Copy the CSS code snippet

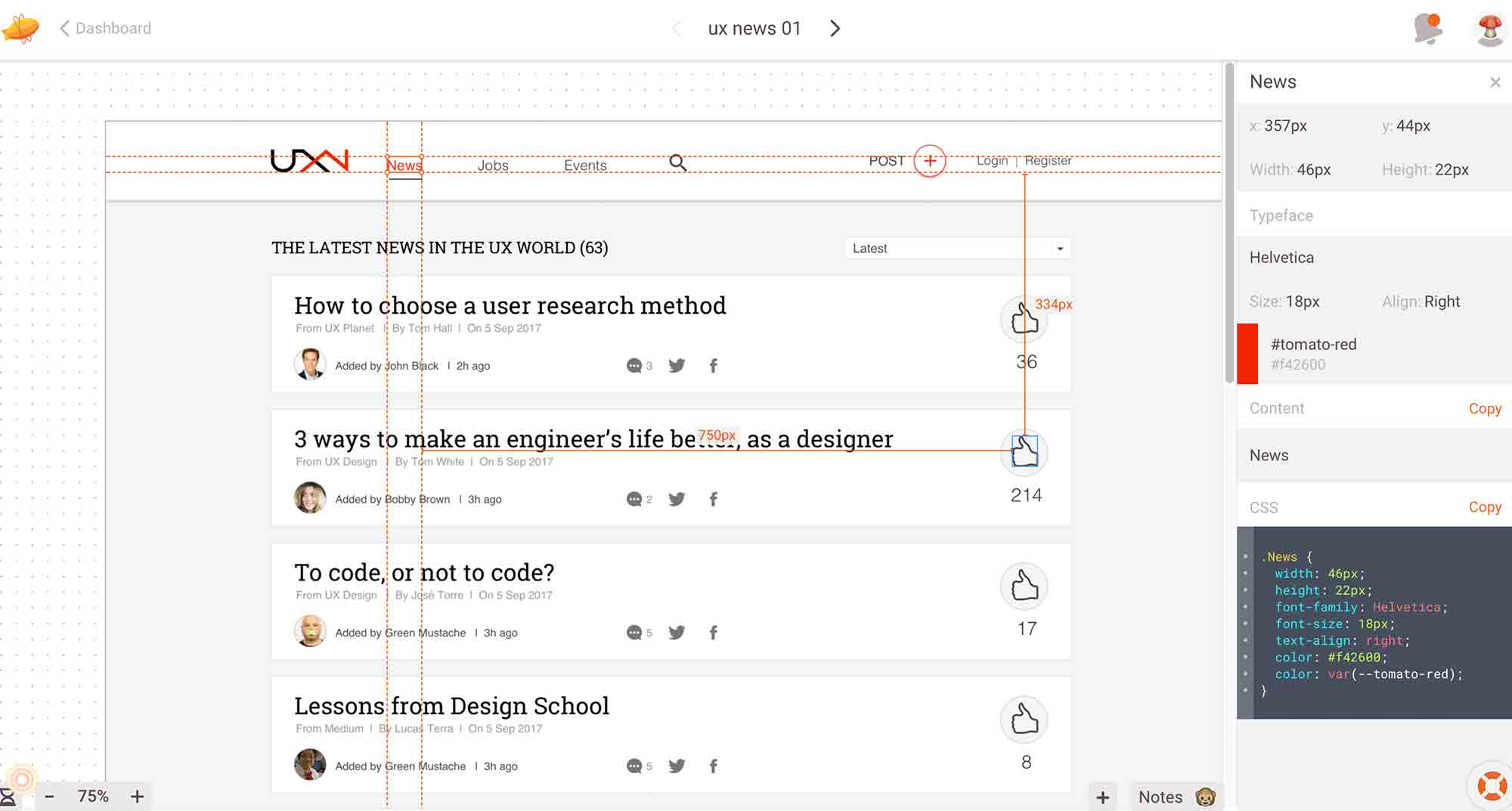point(1484,507)
